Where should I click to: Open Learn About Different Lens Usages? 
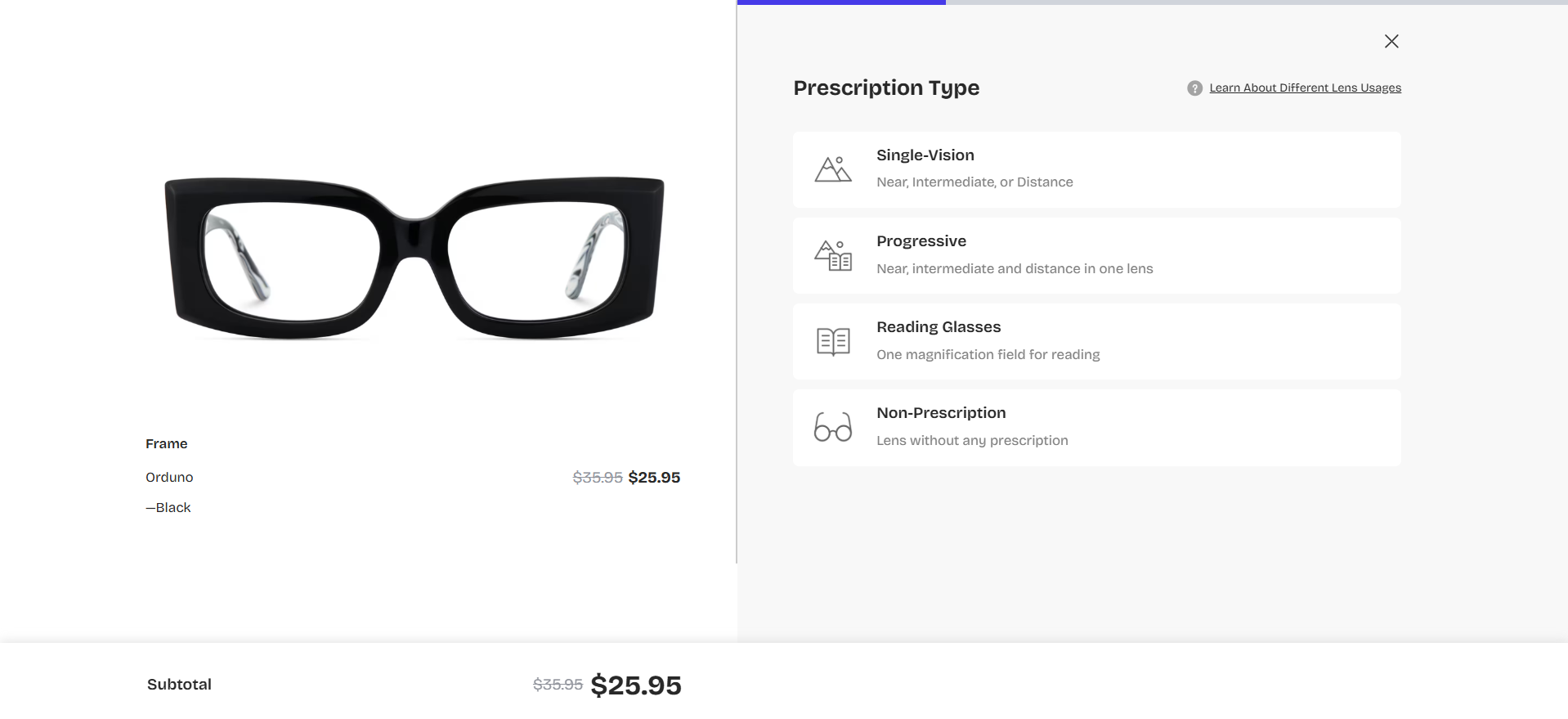click(1305, 88)
